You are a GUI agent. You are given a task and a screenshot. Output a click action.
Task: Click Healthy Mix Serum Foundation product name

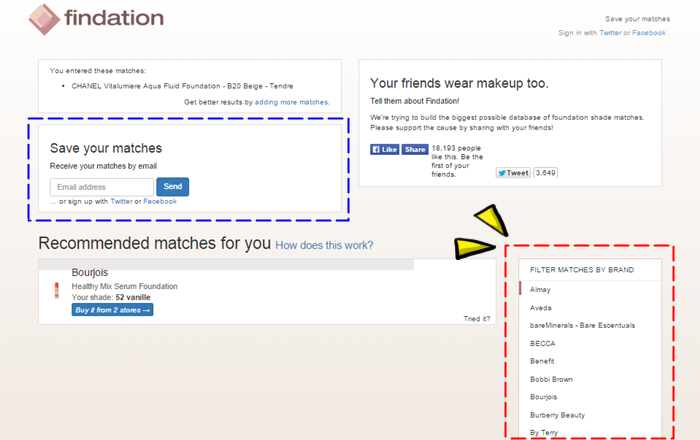pyautogui.click(x=125, y=286)
